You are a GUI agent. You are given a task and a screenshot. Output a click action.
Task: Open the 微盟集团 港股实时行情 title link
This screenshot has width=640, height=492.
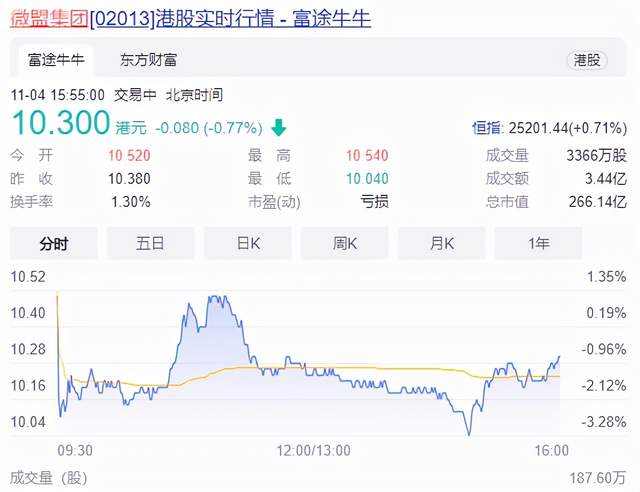[x=190, y=19]
